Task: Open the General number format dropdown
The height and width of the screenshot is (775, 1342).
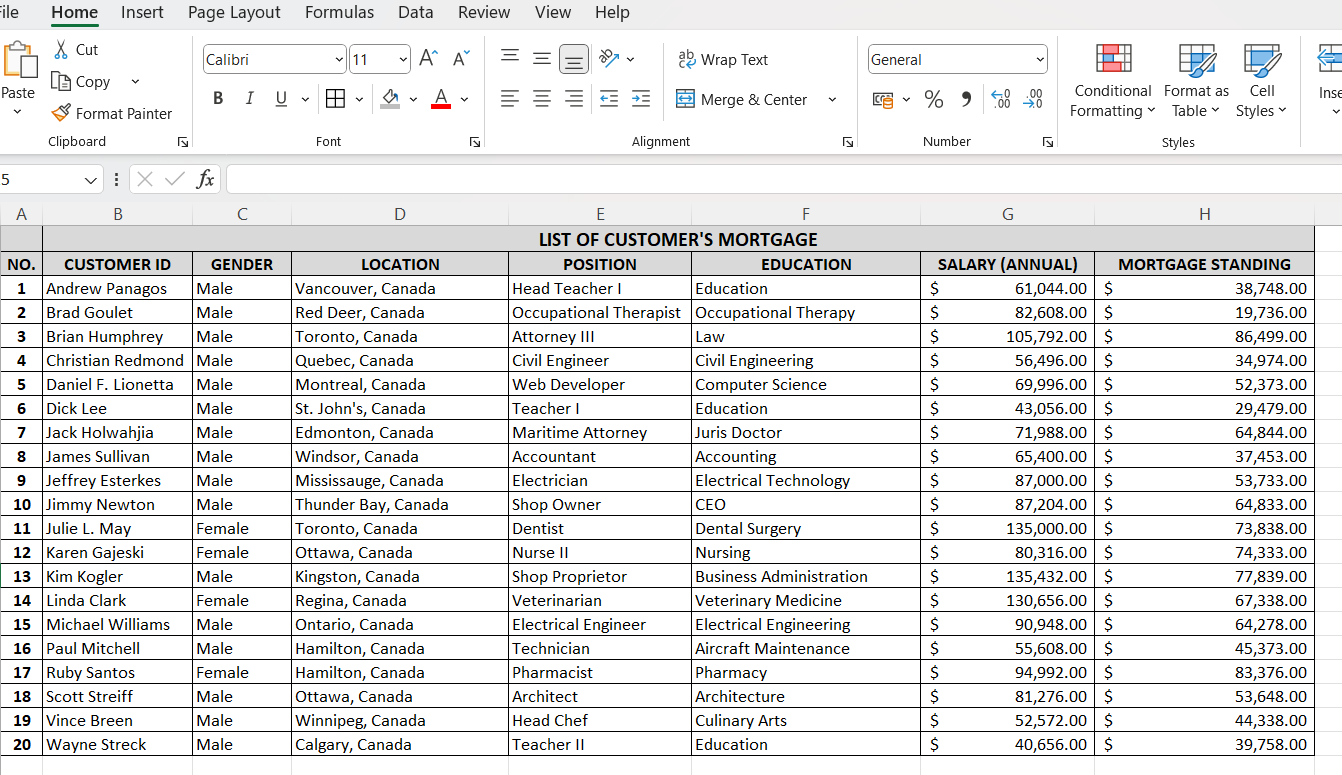Action: 1040,60
